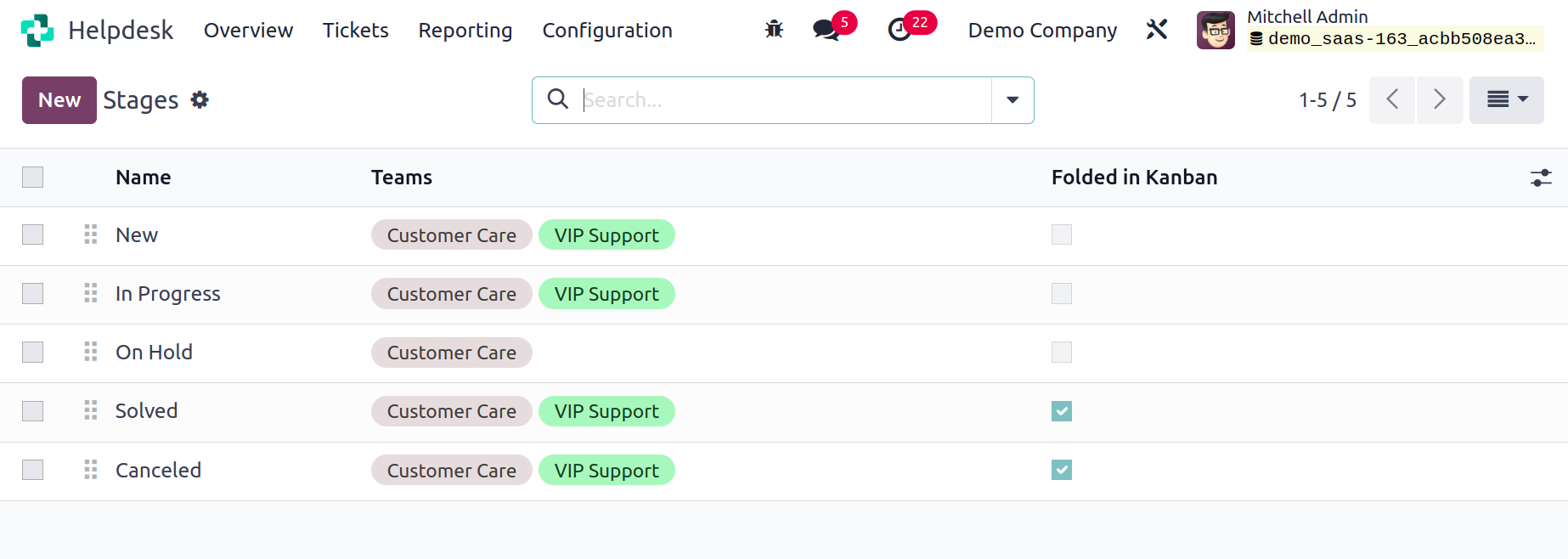The width and height of the screenshot is (1568, 559).
Task: Click the wrench and screwdriver tools icon
Action: pyautogui.click(x=1157, y=30)
